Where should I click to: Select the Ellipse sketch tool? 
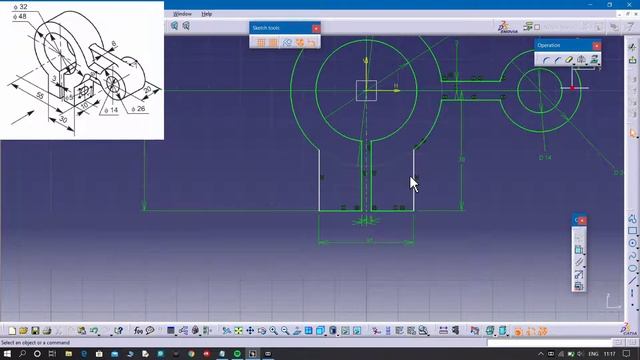pyautogui.click(x=632, y=268)
